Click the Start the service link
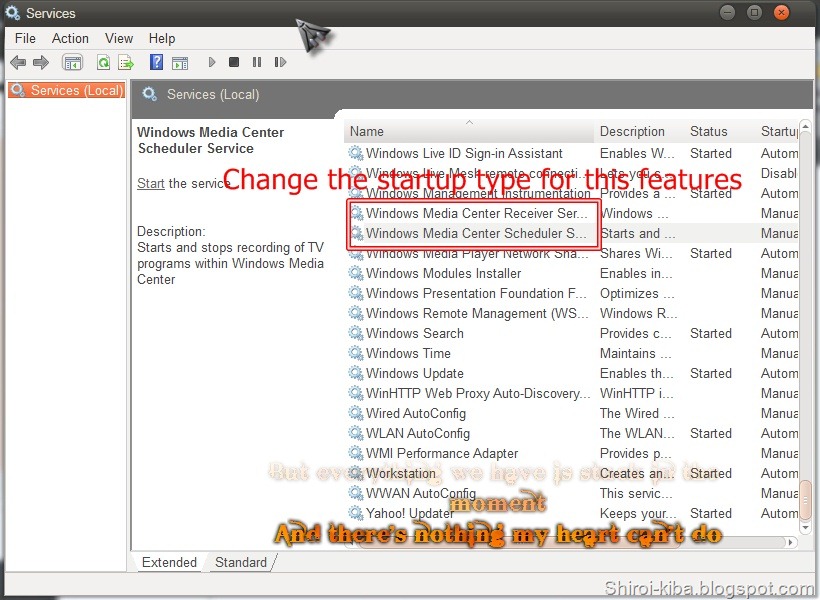820x600 pixels. [x=151, y=184]
